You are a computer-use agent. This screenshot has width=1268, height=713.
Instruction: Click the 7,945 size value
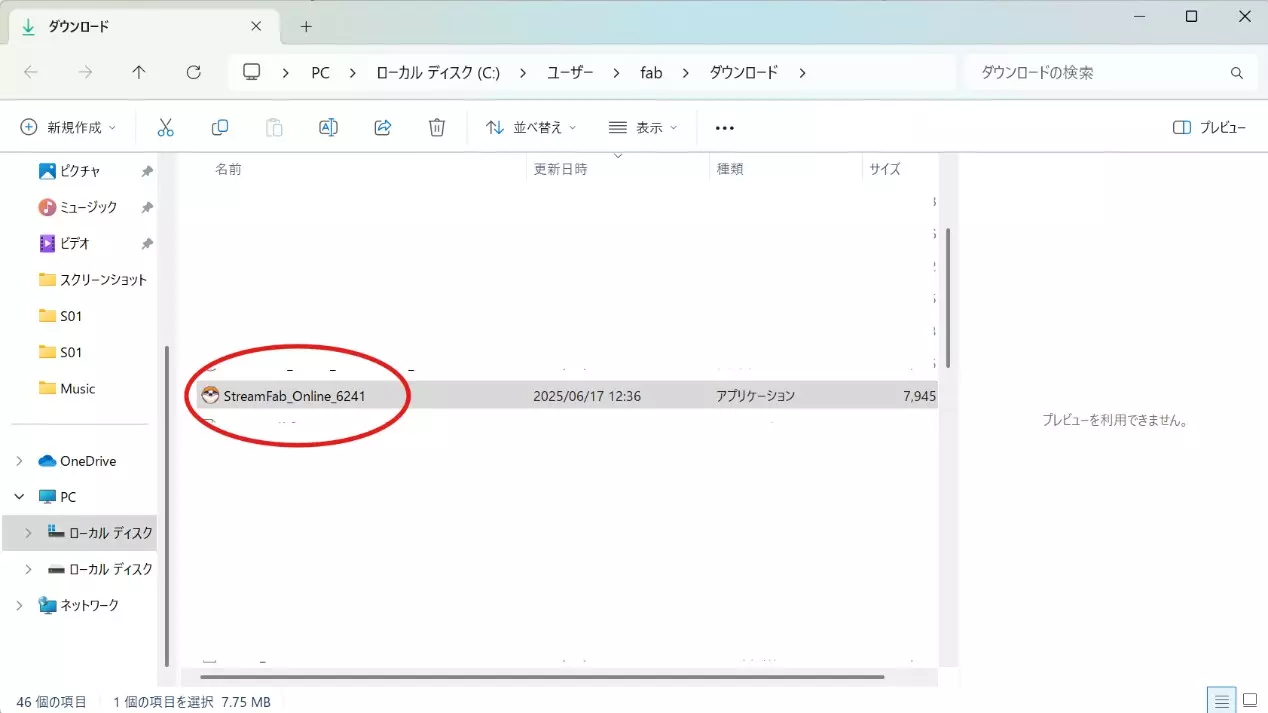coord(919,396)
